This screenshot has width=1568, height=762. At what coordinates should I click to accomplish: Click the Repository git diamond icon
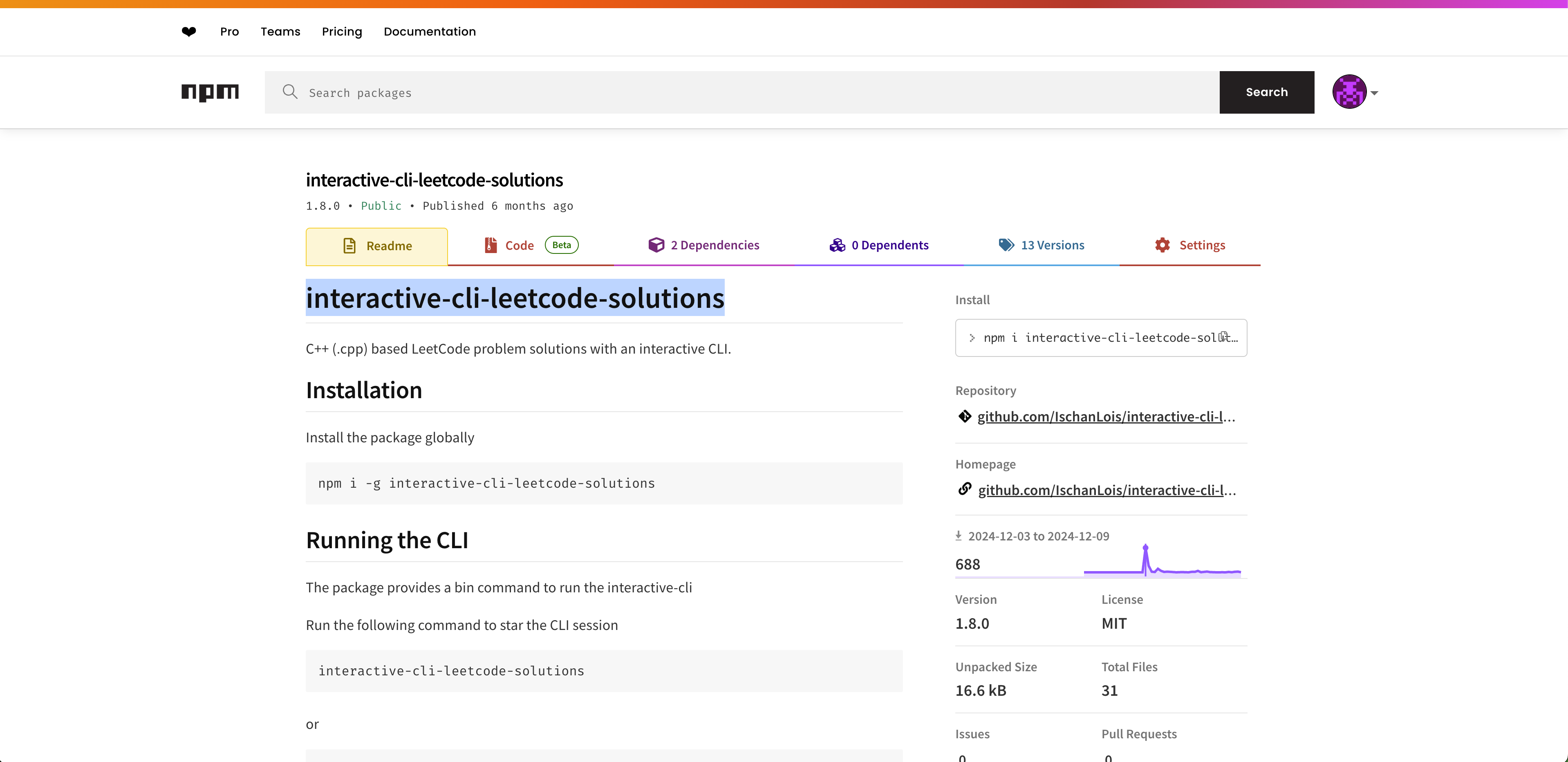(964, 416)
